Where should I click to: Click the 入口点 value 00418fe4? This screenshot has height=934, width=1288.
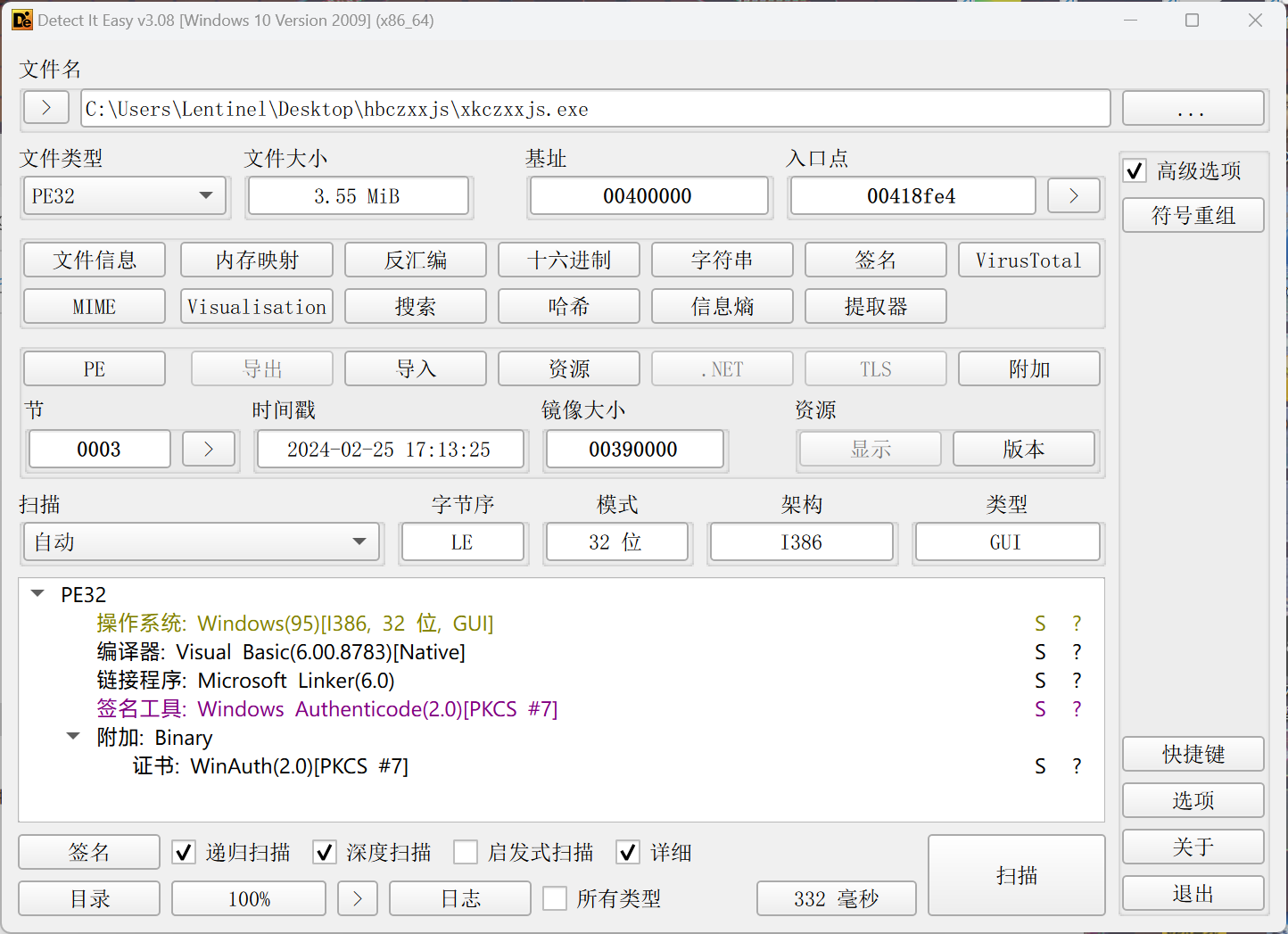[912, 195]
